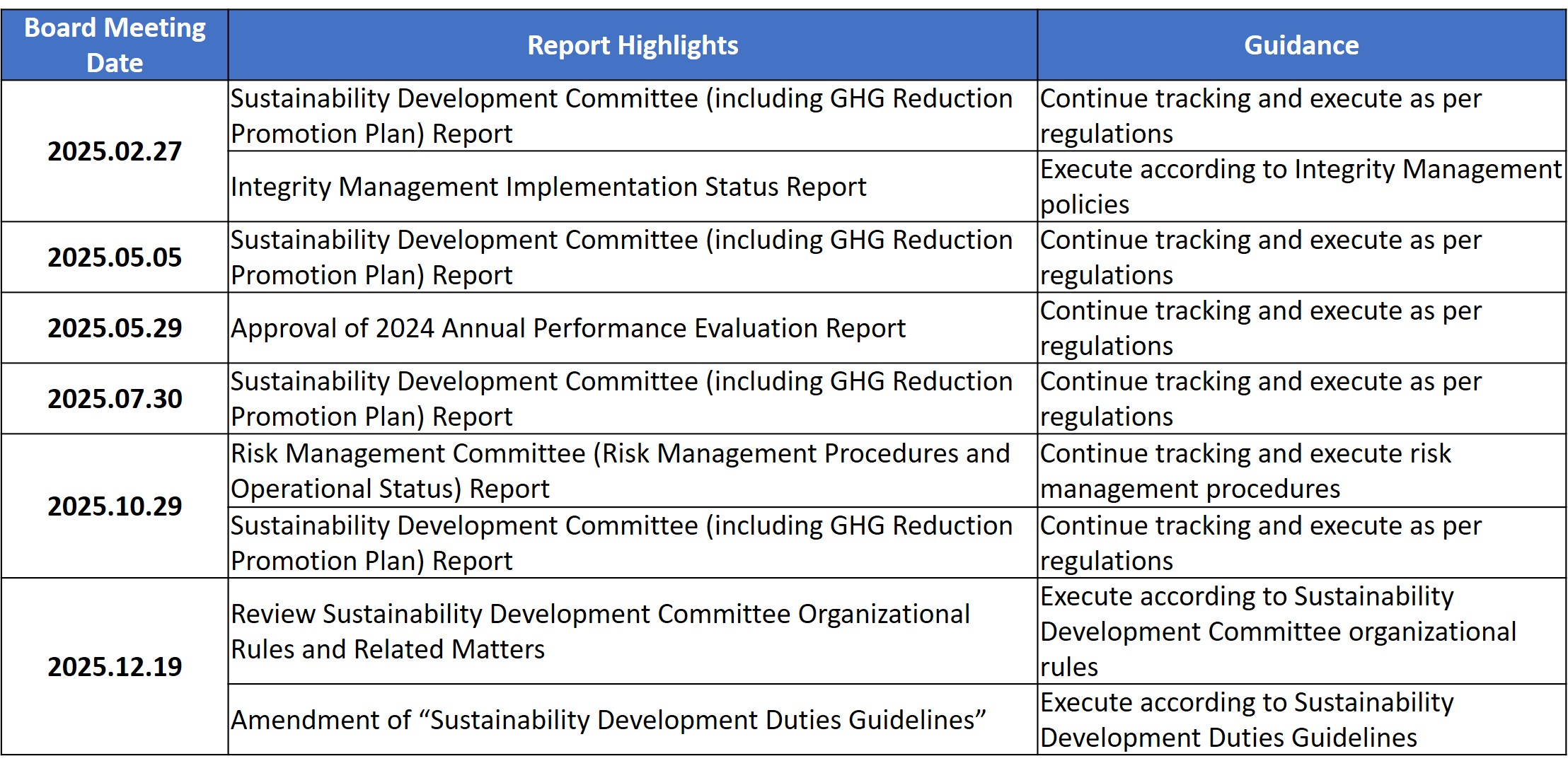
Task: Click the 2025.12.19 date cell
Action: coord(115,667)
